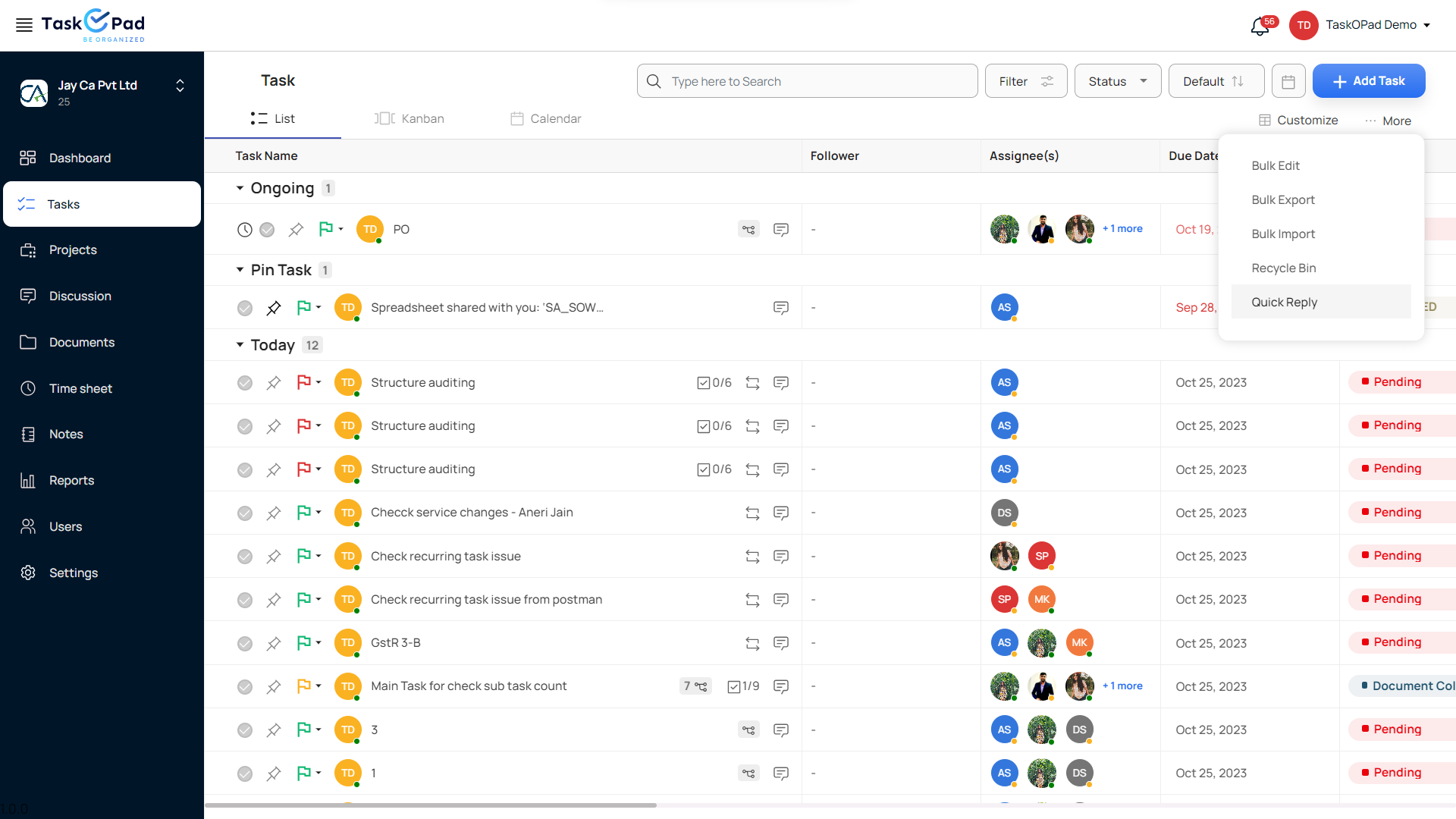The width and height of the screenshot is (1456, 819).
Task: Open the Filter button
Action: (x=1025, y=81)
